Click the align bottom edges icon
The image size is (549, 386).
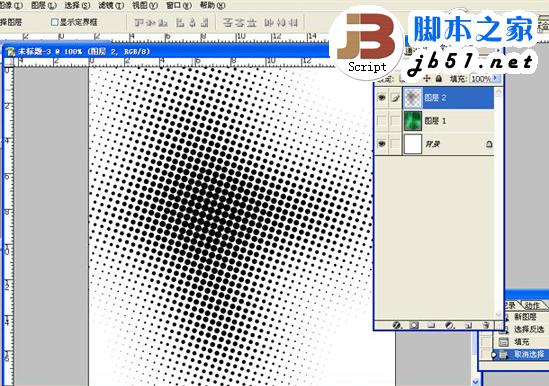tap(162, 23)
